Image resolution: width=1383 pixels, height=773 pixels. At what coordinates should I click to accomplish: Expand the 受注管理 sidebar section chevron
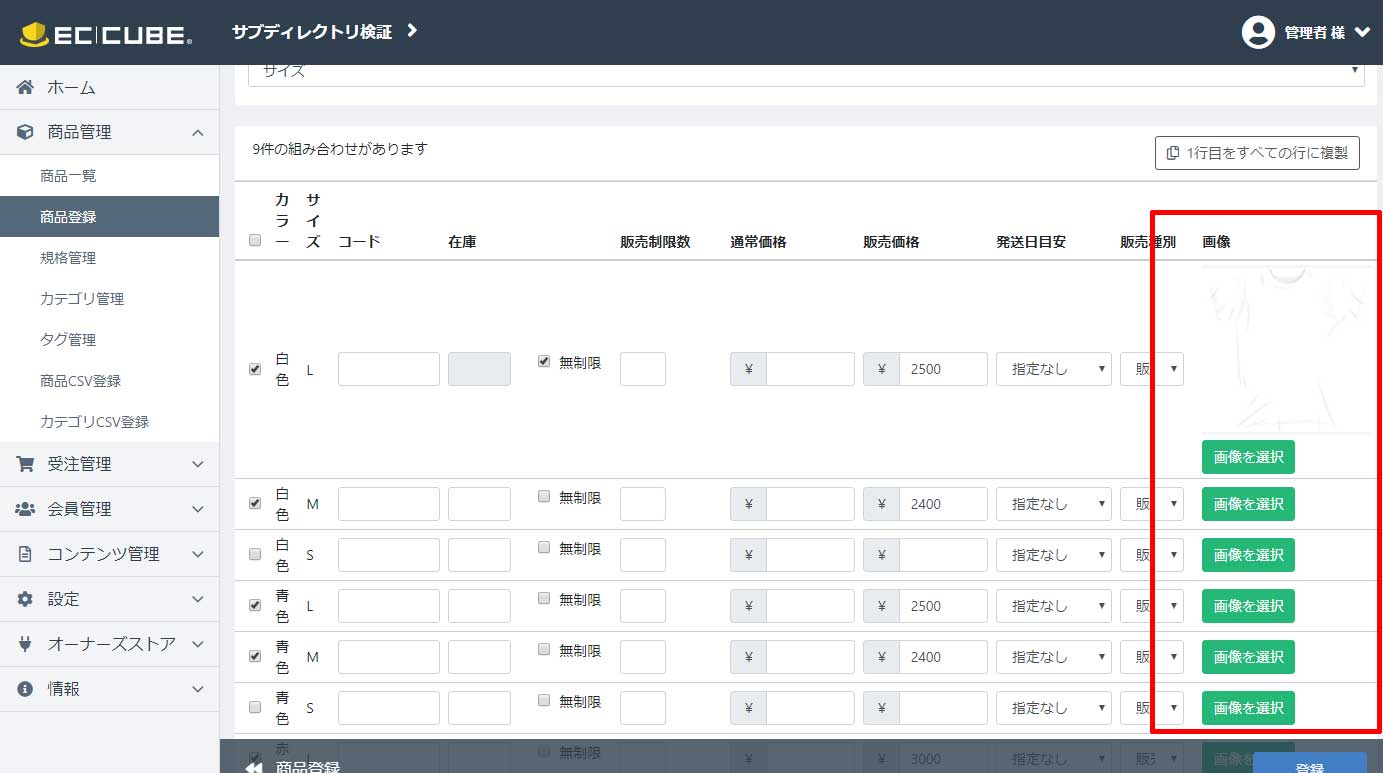coord(198,464)
